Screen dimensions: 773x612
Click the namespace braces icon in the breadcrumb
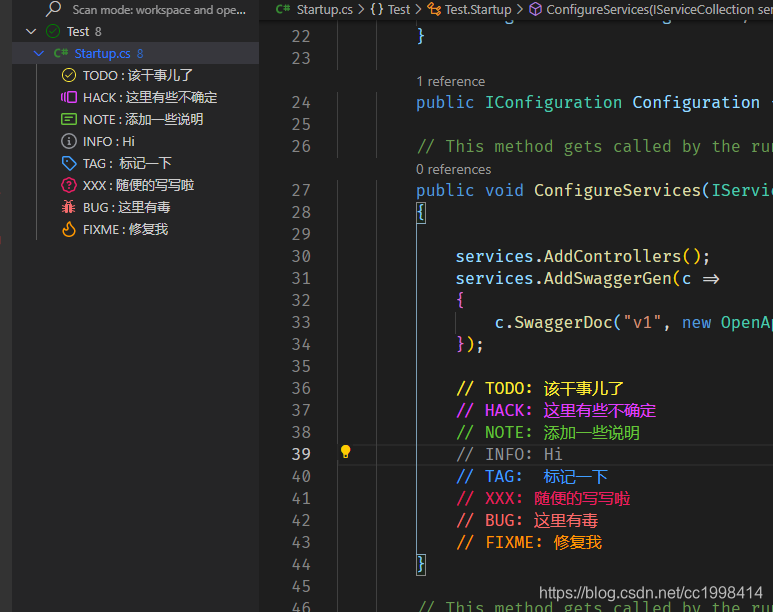377,9
